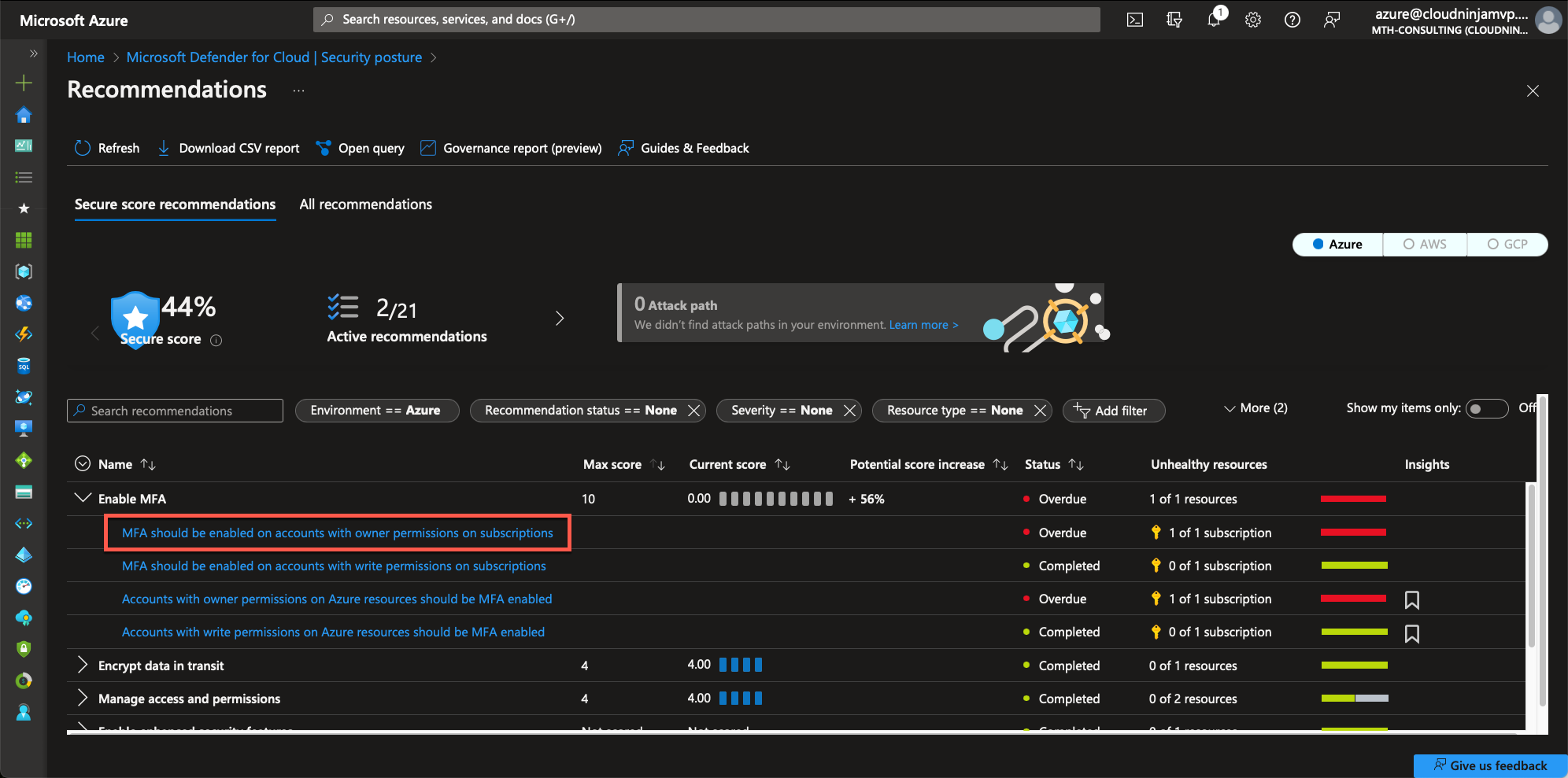Click the recommendations list vertical scrollbar

(x=1532, y=566)
